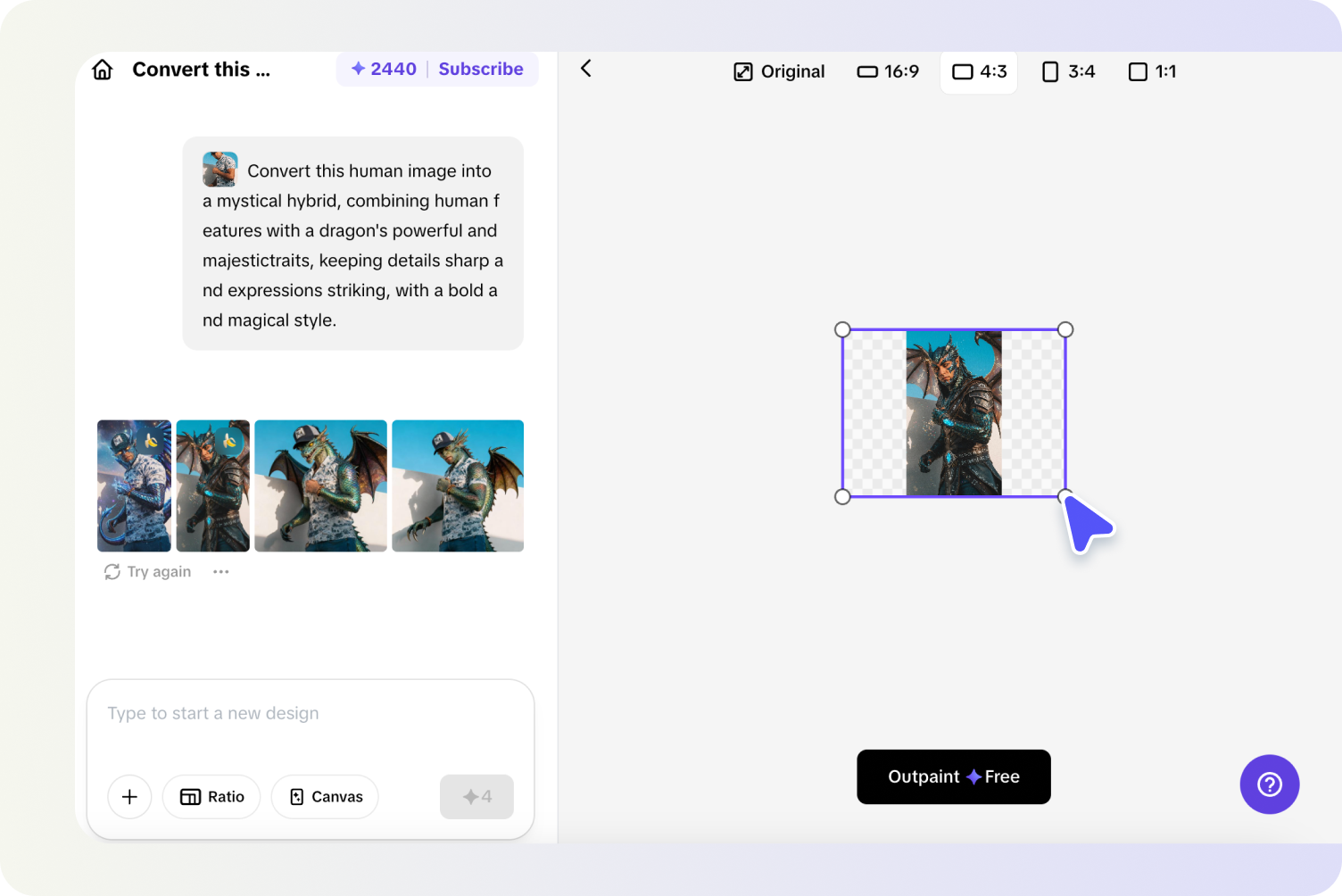Click the banana badge on the second result image
Image resolution: width=1342 pixels, height=896 pixels.
pos(229,440)
